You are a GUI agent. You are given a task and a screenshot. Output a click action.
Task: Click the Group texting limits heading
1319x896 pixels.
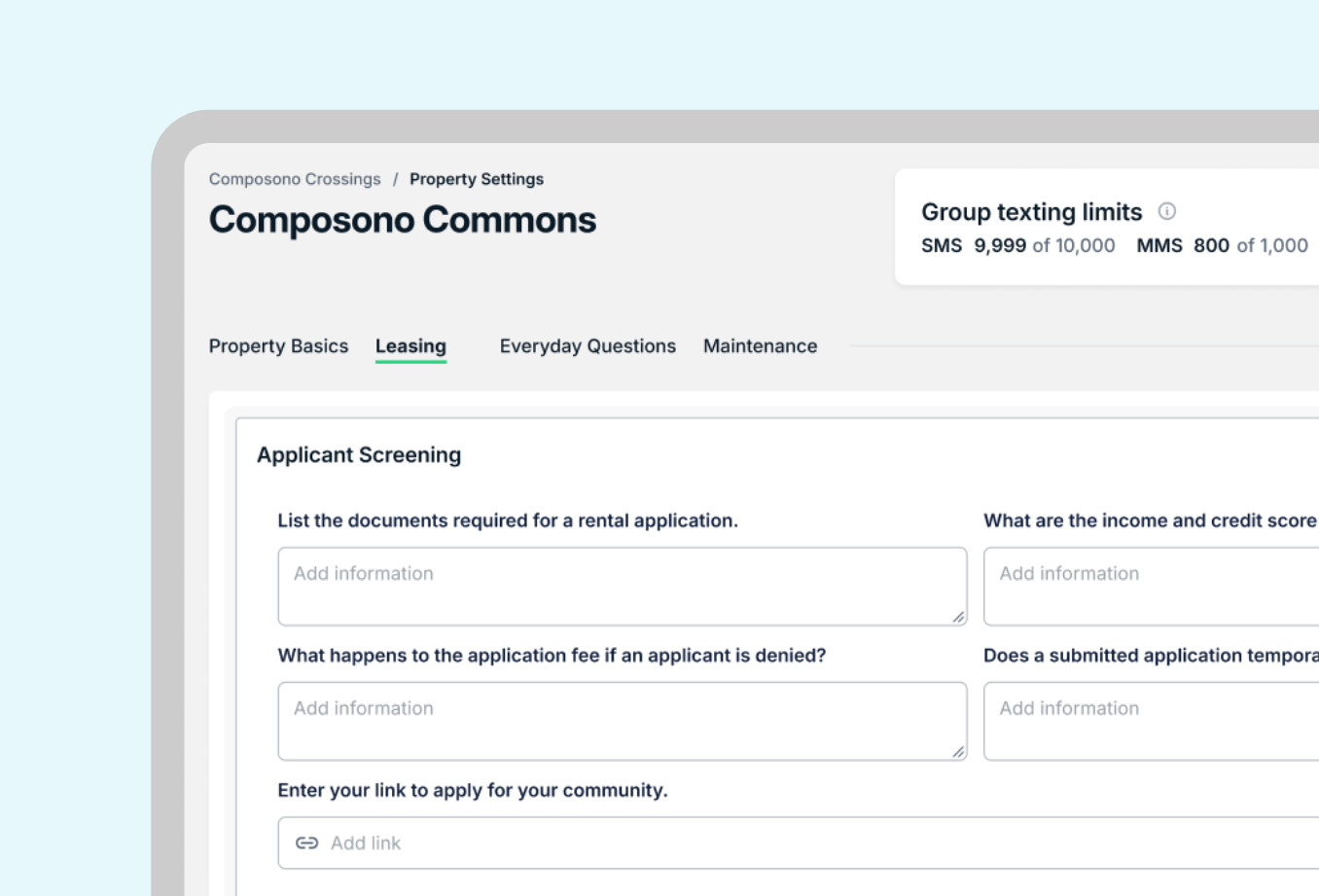(1031, 212)
